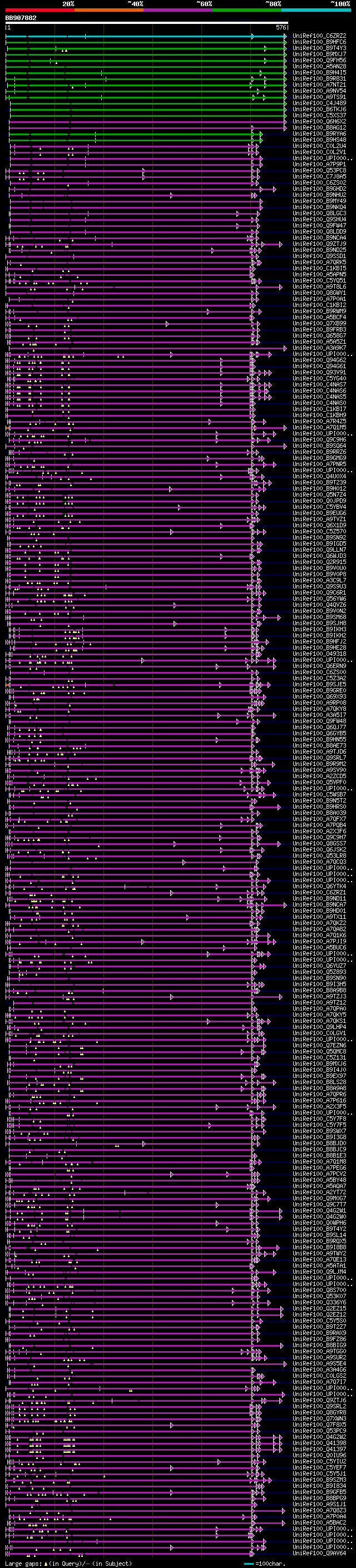Select label UniRef100_Q6H6X2
This screenshot has height=1568, width=356.
[x=319, y=122]
